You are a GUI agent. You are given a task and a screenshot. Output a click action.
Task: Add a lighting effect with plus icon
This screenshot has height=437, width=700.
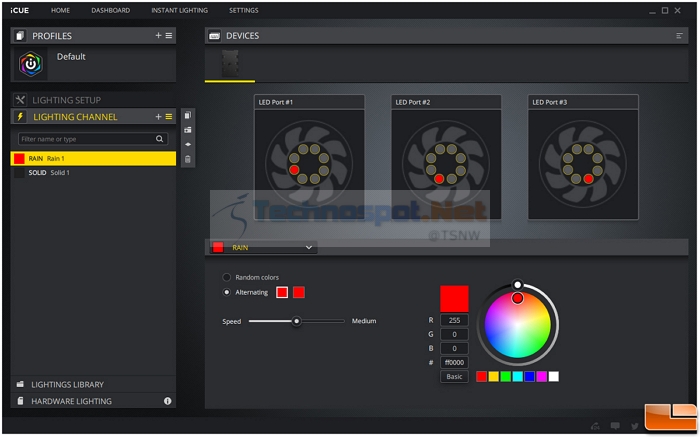[158, 117]
